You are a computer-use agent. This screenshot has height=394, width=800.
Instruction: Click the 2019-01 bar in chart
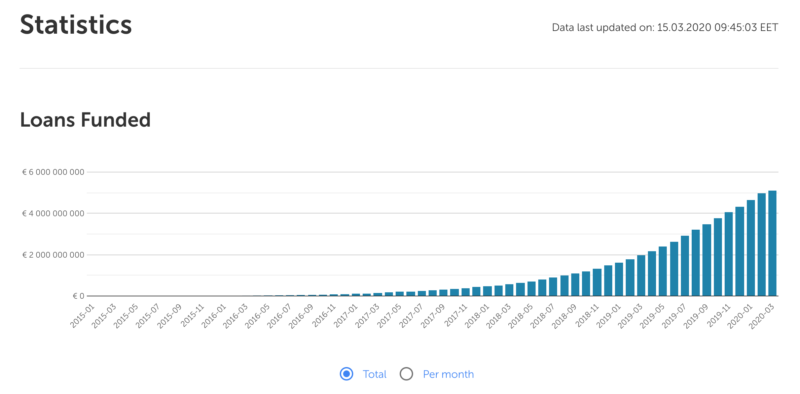coord(619,279)
